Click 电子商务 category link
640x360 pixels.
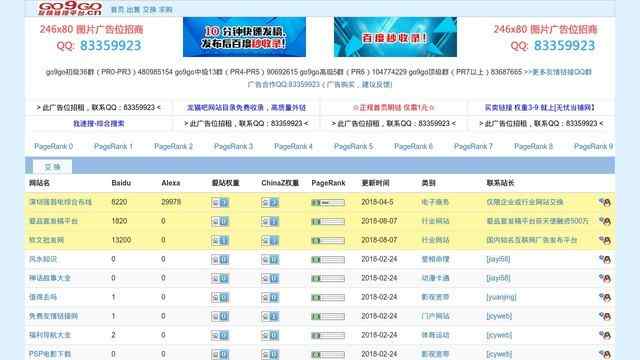tap(436, 202)
